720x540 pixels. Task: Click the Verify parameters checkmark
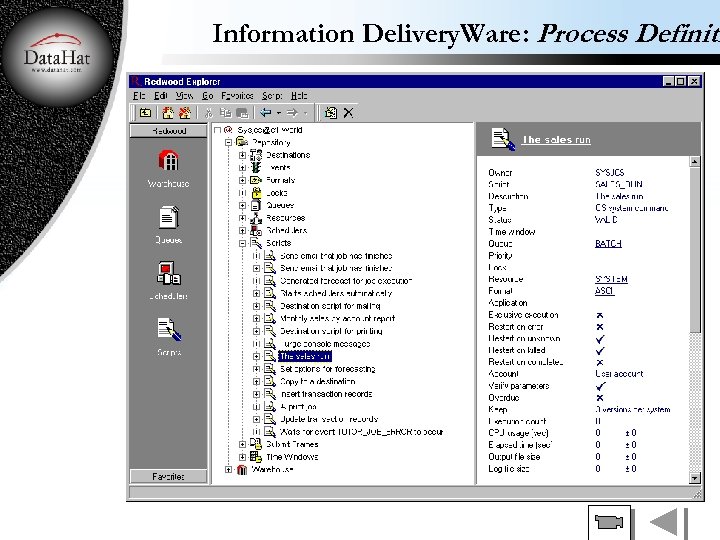coord(600,386)
